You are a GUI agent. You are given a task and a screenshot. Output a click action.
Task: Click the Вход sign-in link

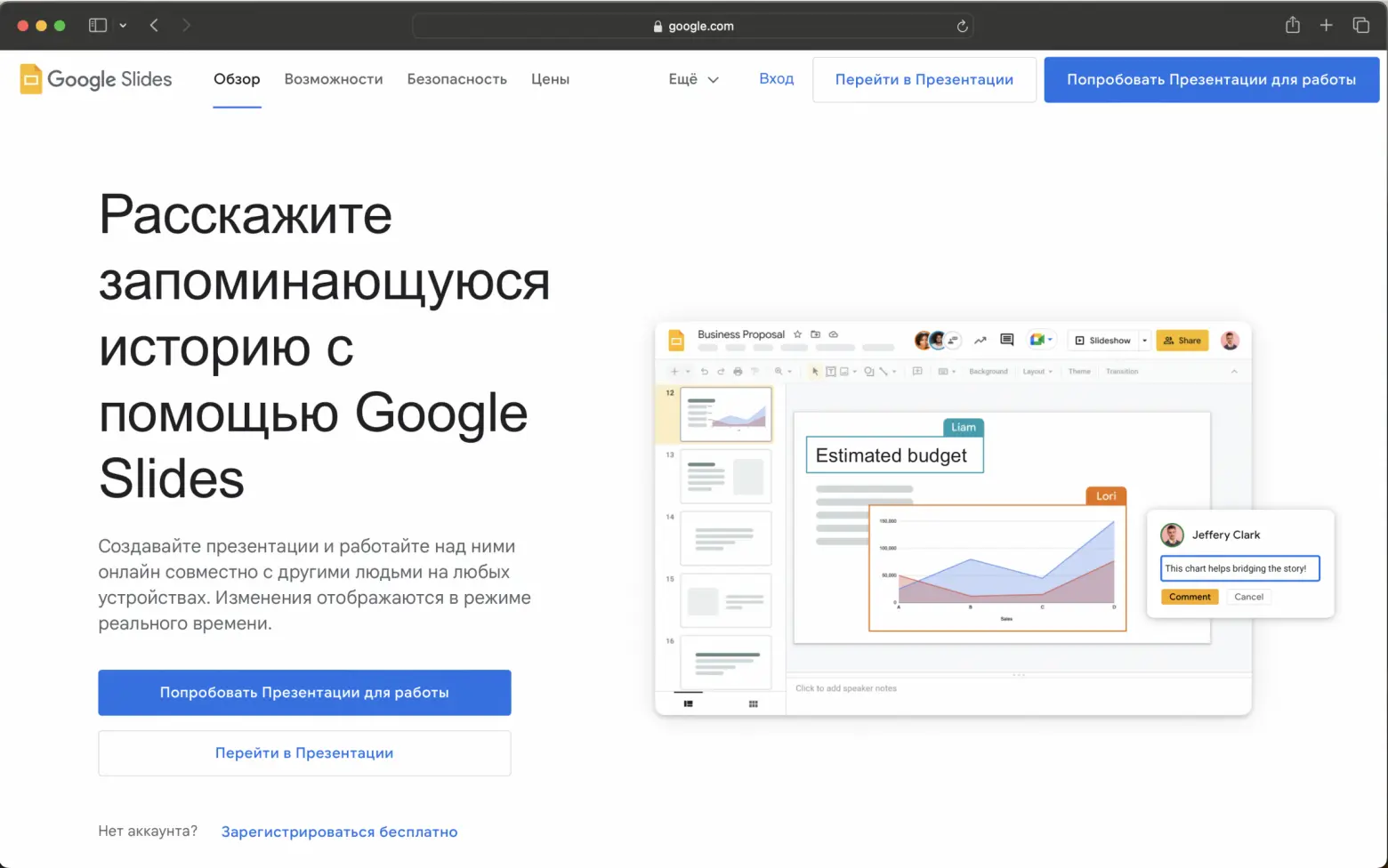777,78
